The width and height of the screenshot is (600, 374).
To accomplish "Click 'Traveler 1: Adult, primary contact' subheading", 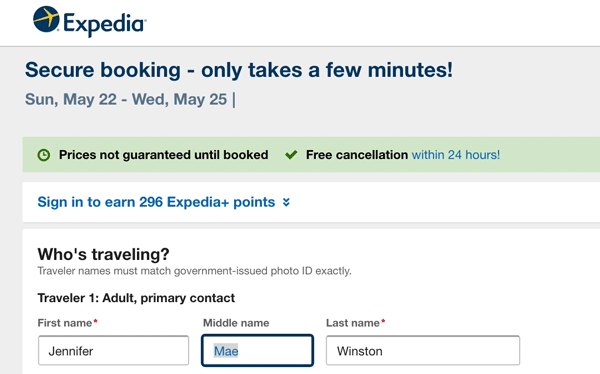I will click(x=136, y=298).
